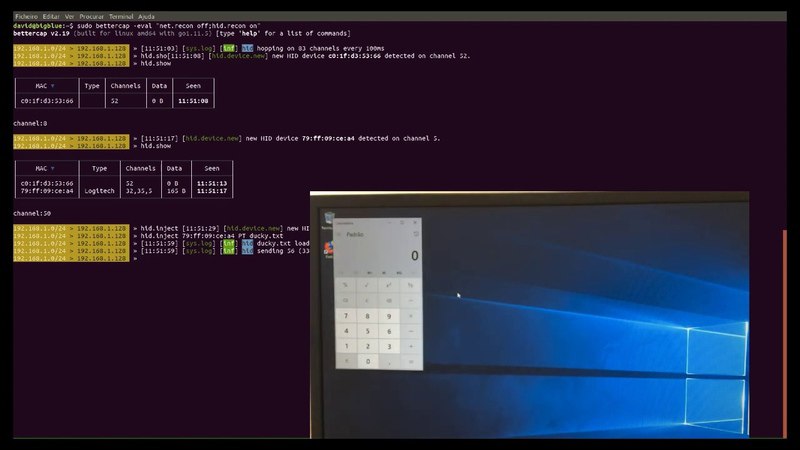The image size is (800, 450).
Task: Click the calculator decimal comma key
Action: coord(389,361)
